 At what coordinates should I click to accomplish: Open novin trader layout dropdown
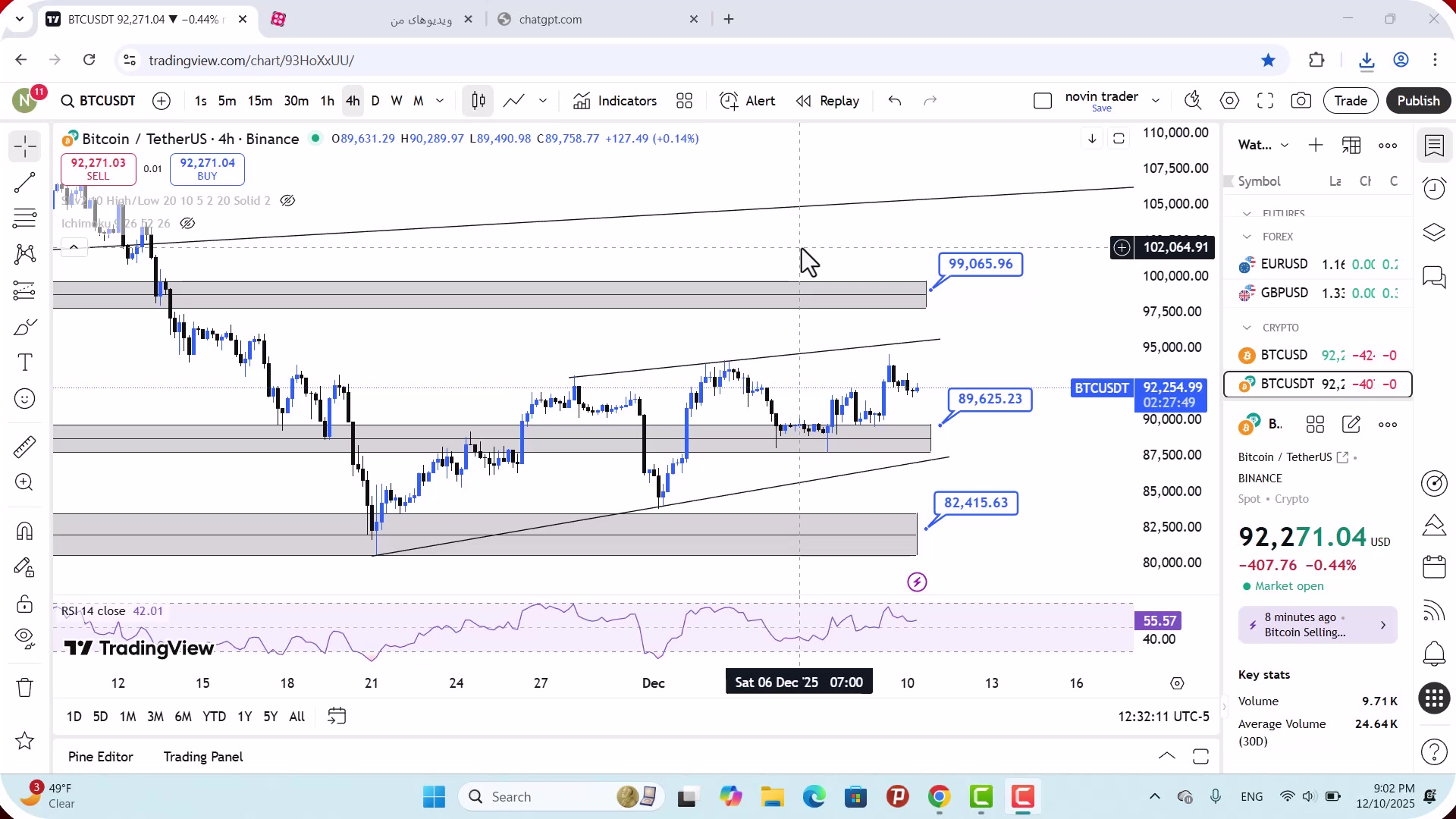[1156, 101]
